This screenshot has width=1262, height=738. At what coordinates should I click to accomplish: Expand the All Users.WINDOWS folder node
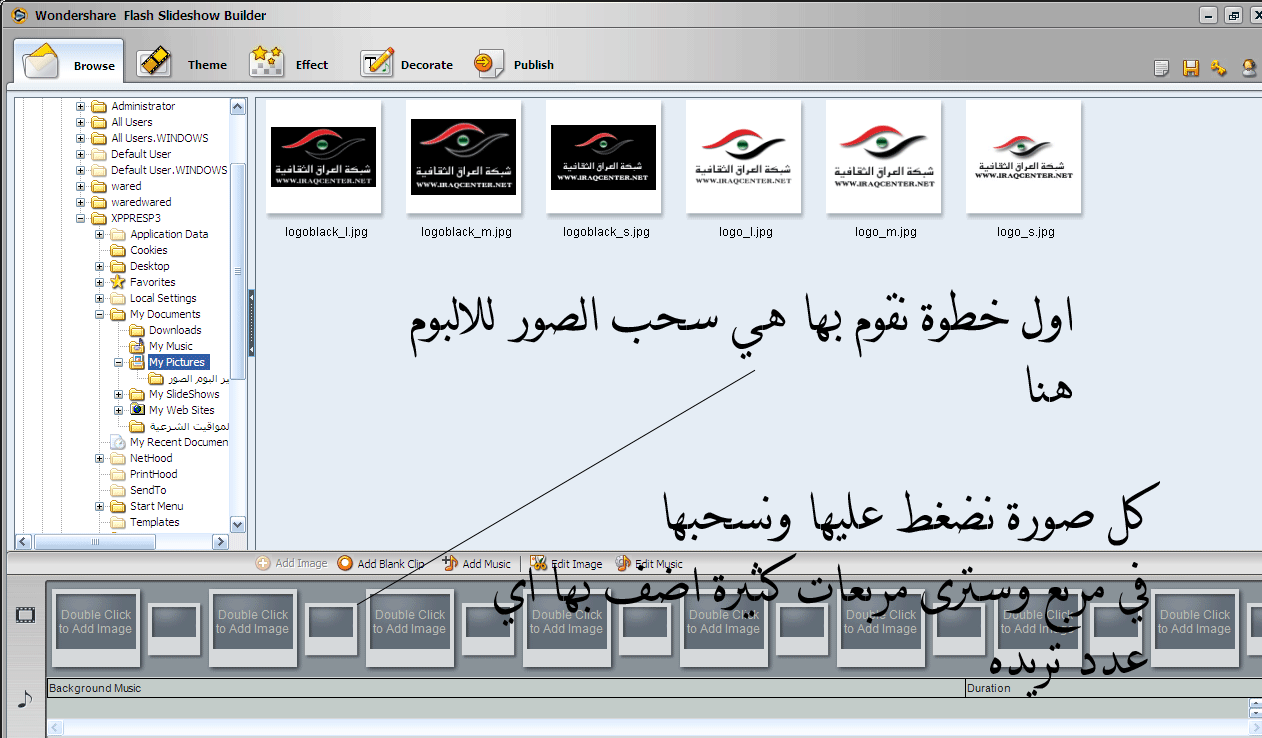(81, 138)
